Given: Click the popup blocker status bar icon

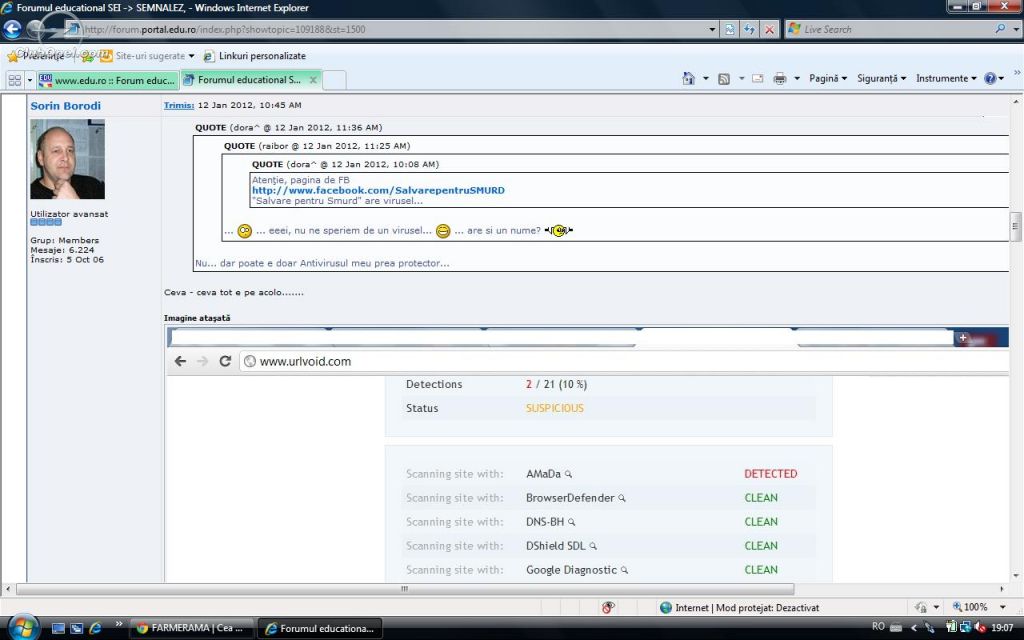Looking at the screenshot, I should point(608,608).
